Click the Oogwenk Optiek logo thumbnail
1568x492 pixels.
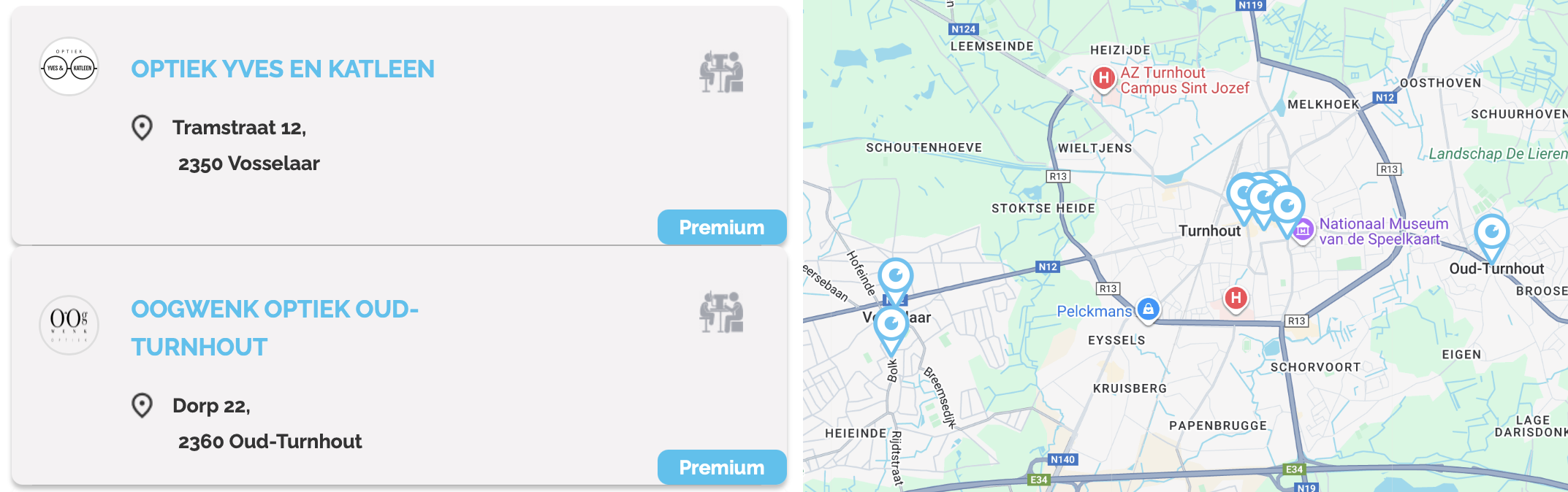point(69,325)
